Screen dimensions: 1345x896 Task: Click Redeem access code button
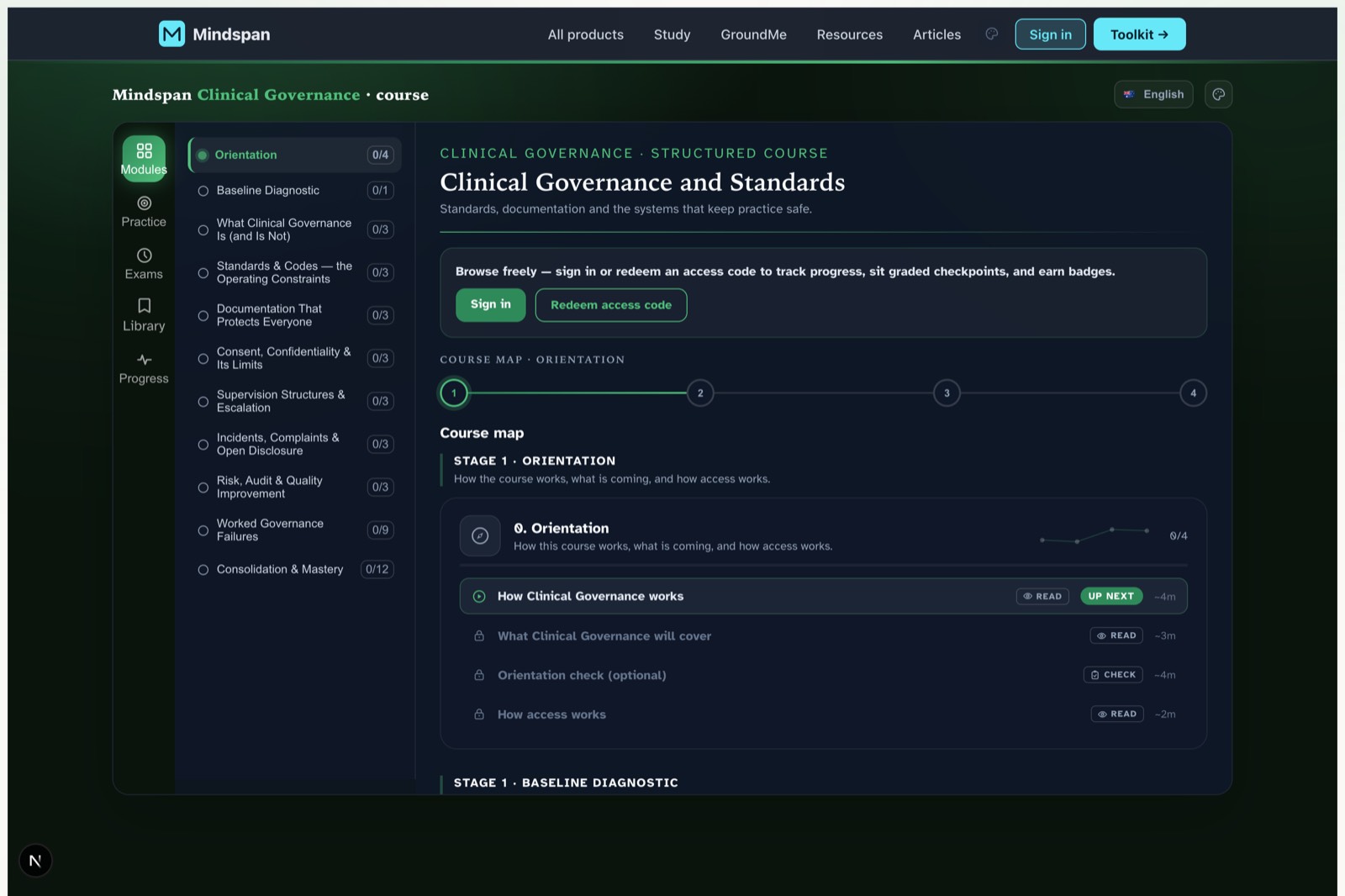611,305
